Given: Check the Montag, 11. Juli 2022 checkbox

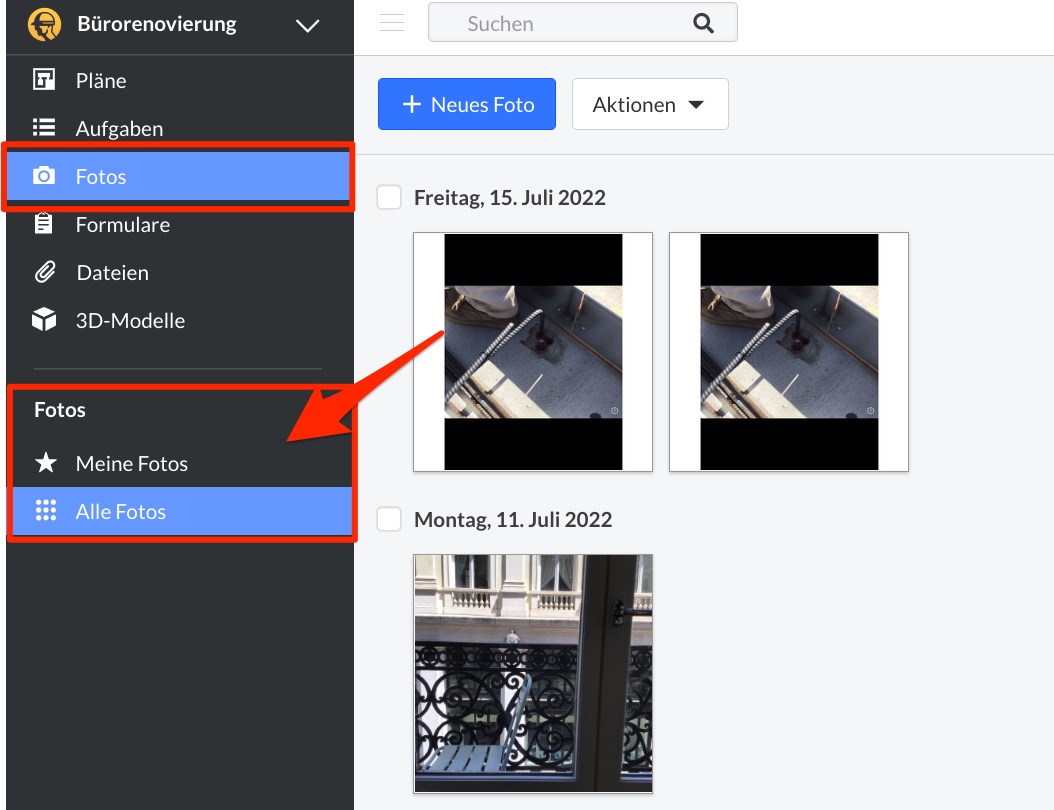Looking at the screenshot, I should coord(389,519).
